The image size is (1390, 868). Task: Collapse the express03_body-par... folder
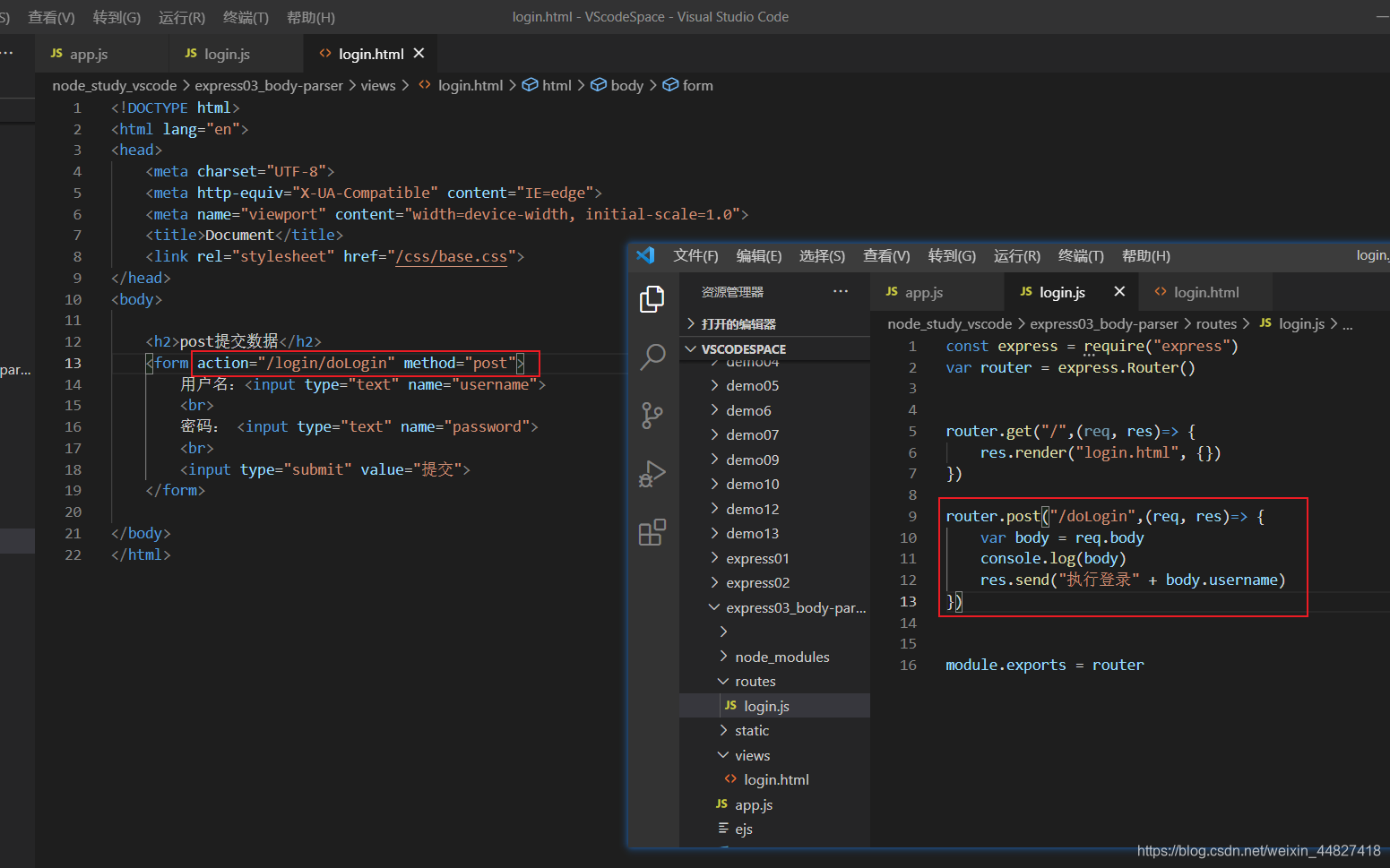(714, 607)
